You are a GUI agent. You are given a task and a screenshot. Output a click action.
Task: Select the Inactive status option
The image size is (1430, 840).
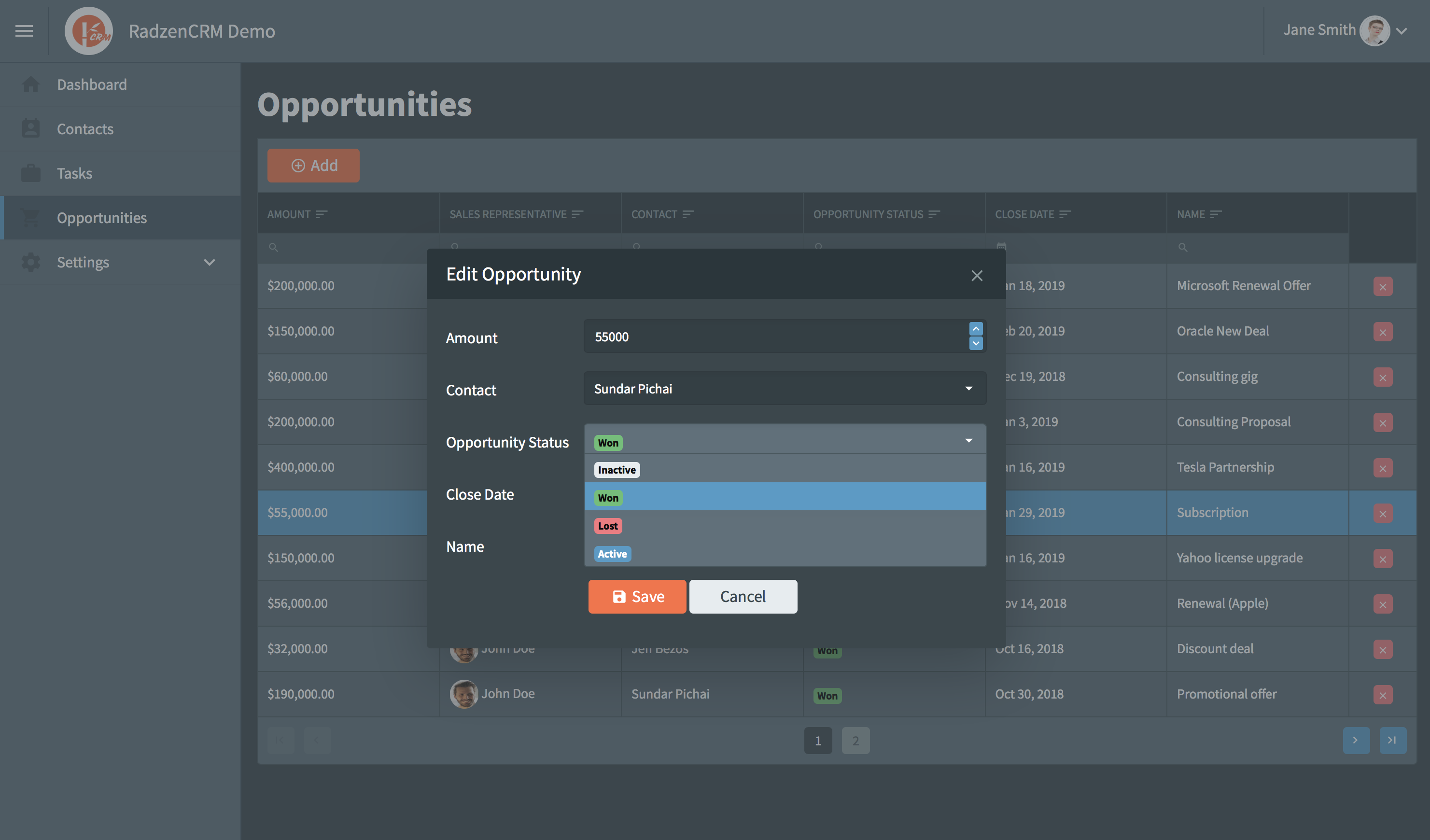click(616, 470)
